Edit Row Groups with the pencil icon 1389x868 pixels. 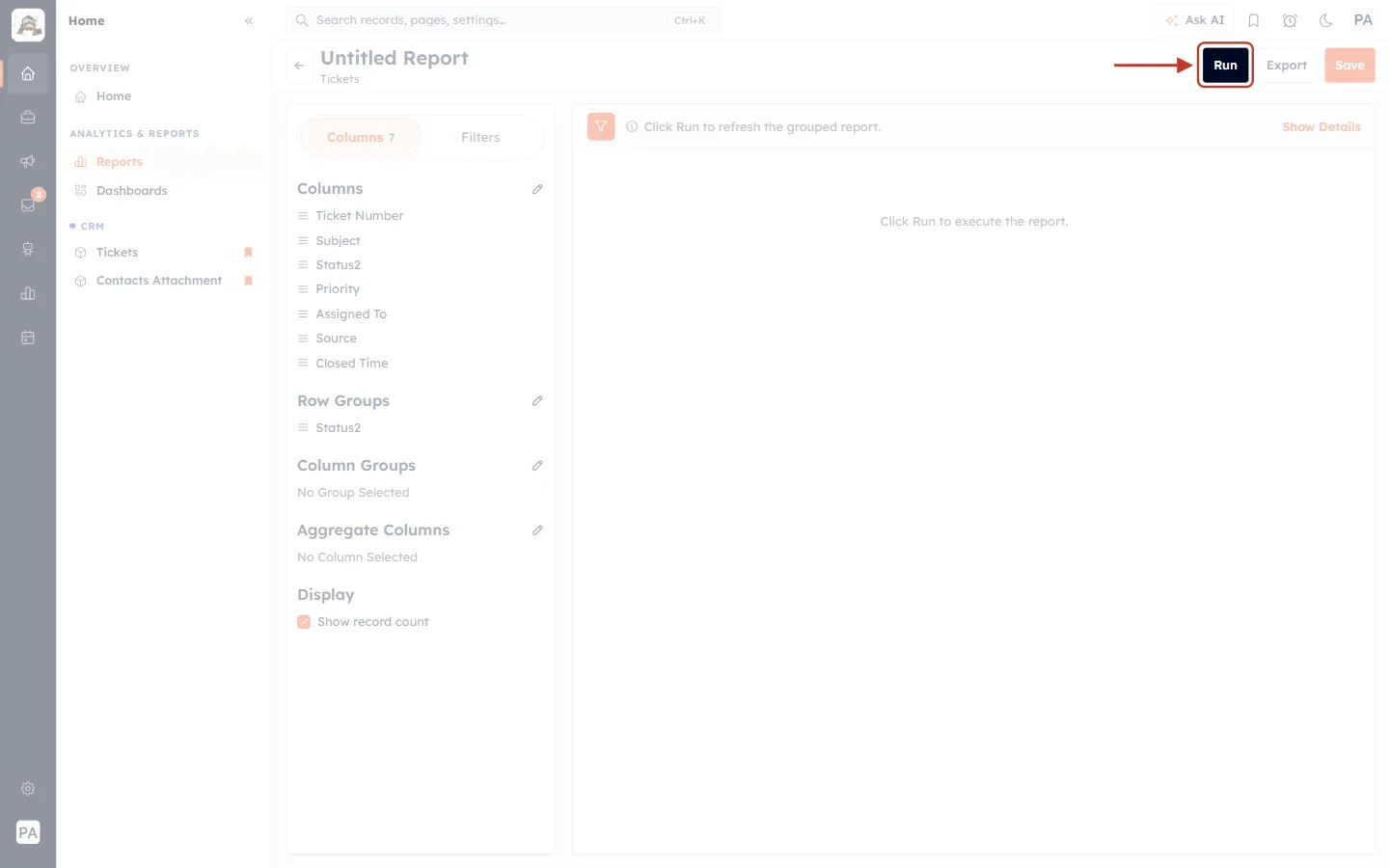(537, 400)
